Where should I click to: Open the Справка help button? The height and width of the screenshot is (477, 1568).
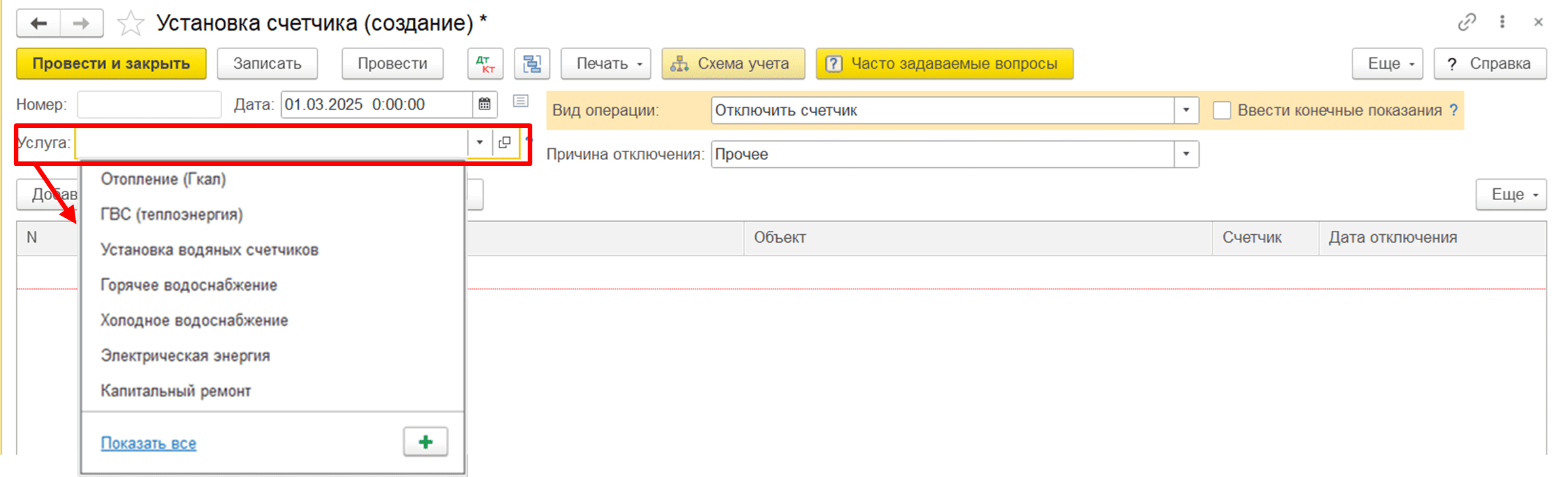[x=1490, y=64]
